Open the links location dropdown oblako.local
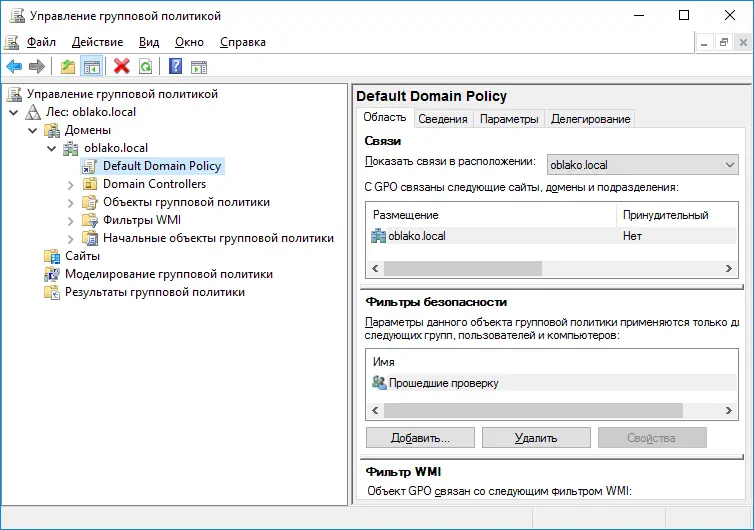Viewport: 754px width, 530px height. (642, 165)
